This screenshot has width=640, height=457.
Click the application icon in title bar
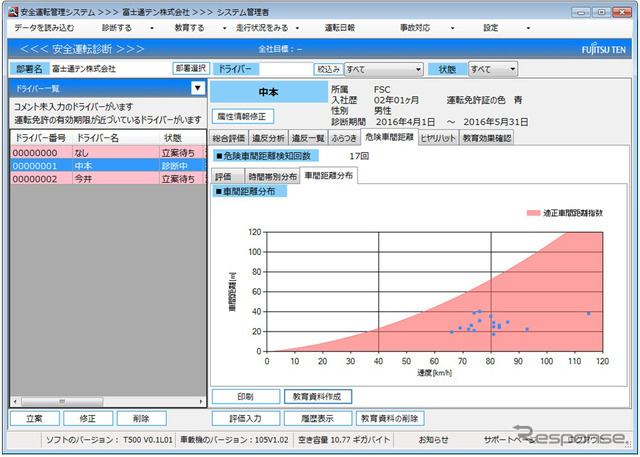pyautogui.click(x=13, y=12)
